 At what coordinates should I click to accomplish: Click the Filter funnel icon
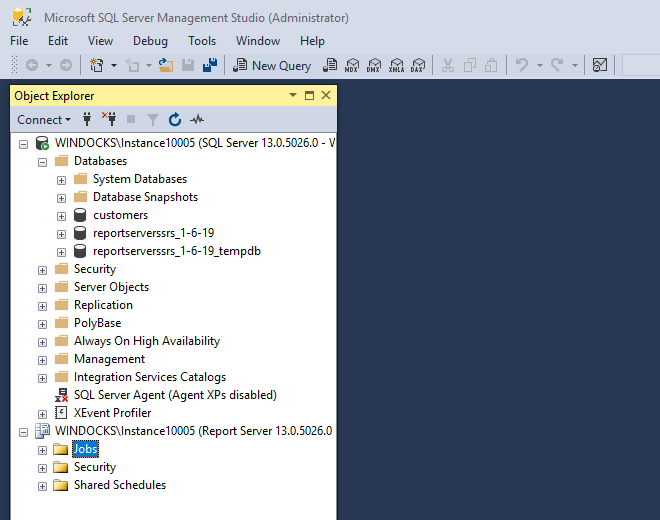153,120
